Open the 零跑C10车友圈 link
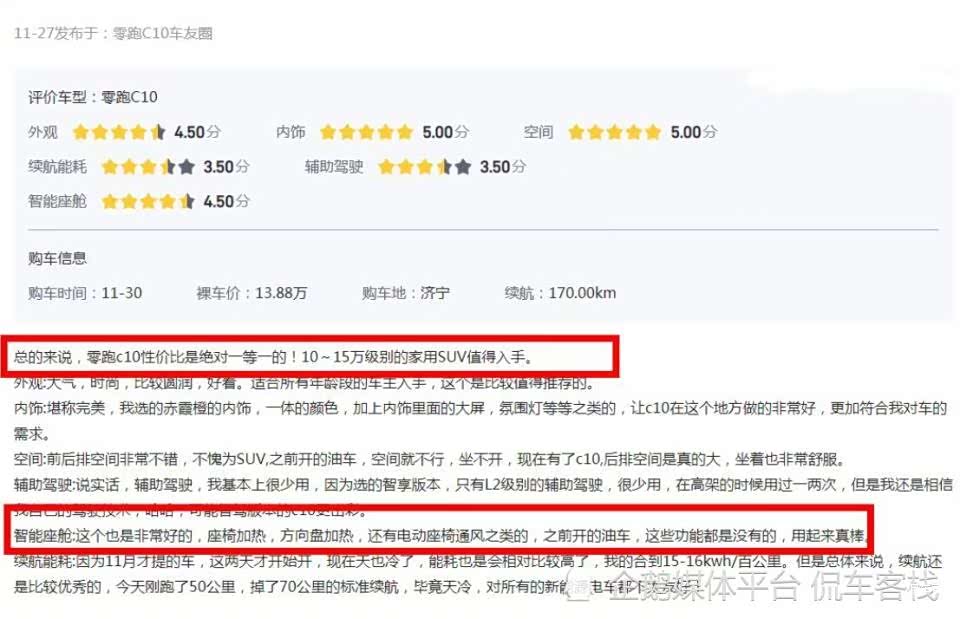Viewport: 960px width, 619px height. coord(162,33)
